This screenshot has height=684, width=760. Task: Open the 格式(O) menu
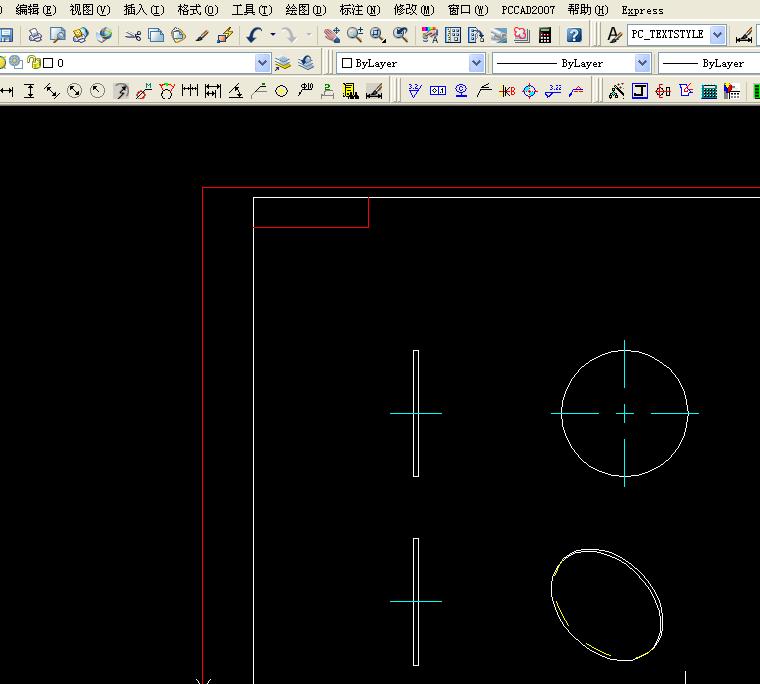tap(198, 10)
